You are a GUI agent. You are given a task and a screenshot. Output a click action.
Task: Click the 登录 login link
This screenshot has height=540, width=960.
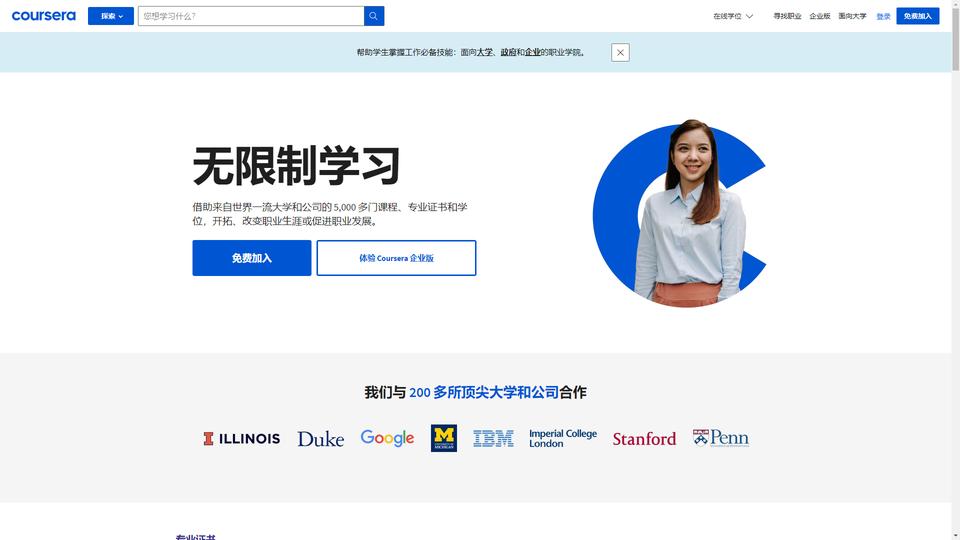click(883, 17)
